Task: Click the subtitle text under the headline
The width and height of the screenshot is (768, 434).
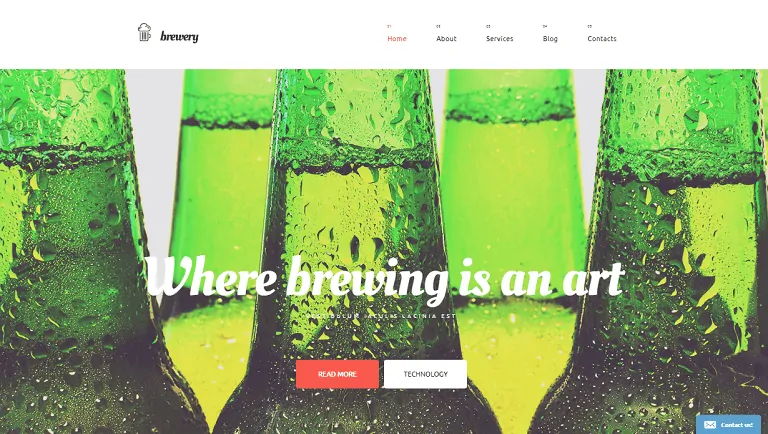Action: [381, 316]
